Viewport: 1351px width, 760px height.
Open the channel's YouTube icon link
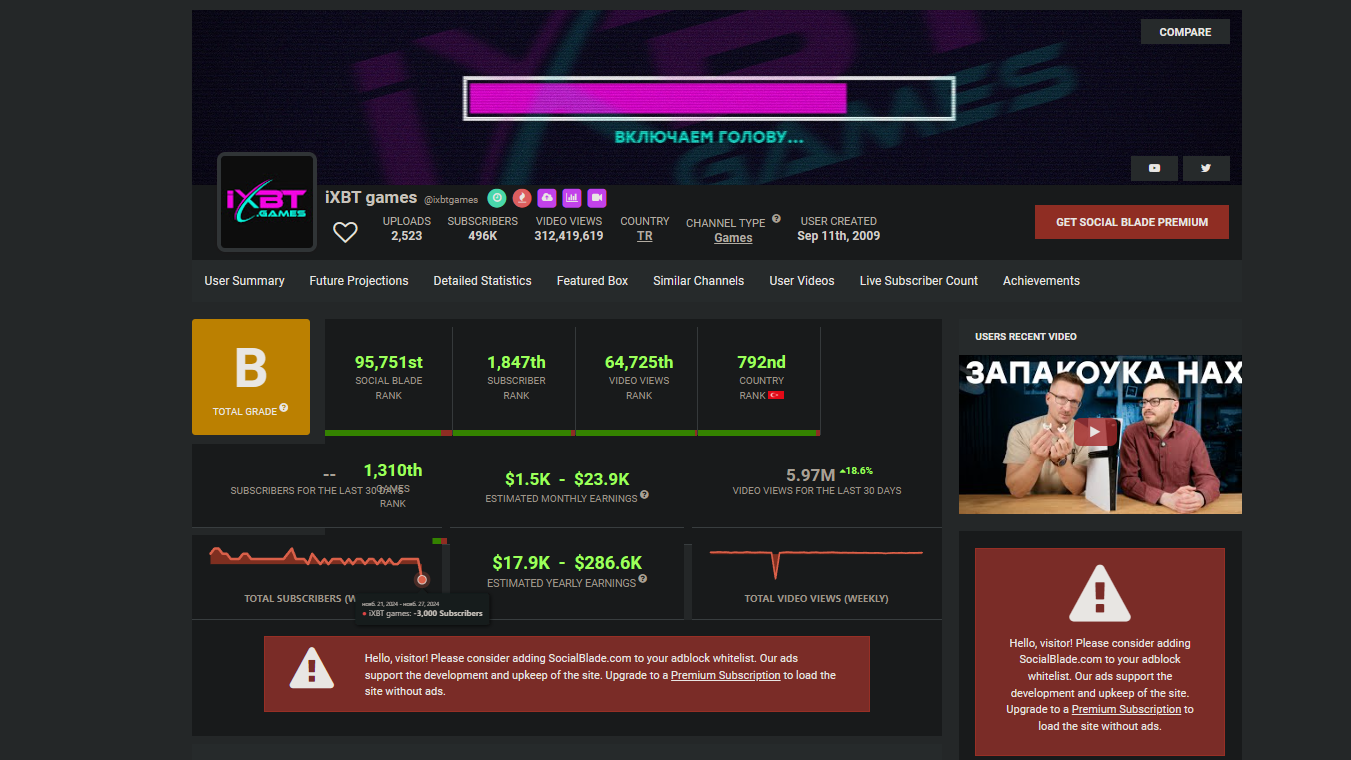click(x=1155, y=168)
